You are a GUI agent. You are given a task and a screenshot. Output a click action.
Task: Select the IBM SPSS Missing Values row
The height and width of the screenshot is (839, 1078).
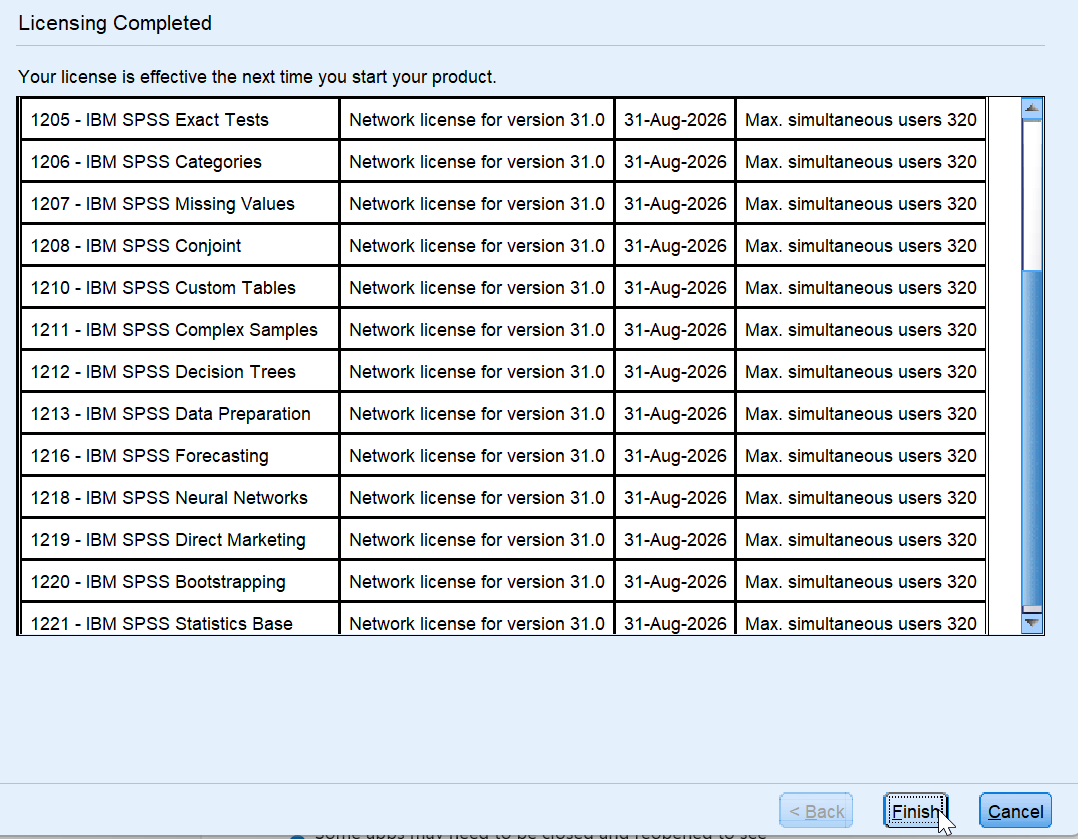click(178, 203)
